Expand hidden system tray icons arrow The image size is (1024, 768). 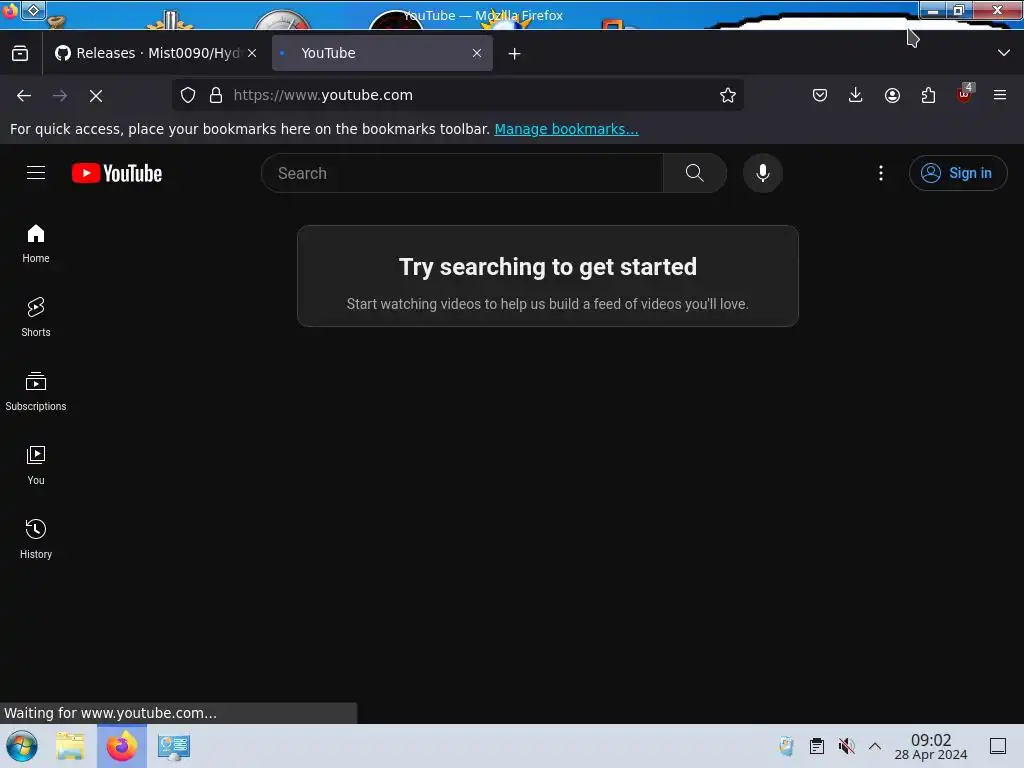pyautogui.click(x=875, y=746)
